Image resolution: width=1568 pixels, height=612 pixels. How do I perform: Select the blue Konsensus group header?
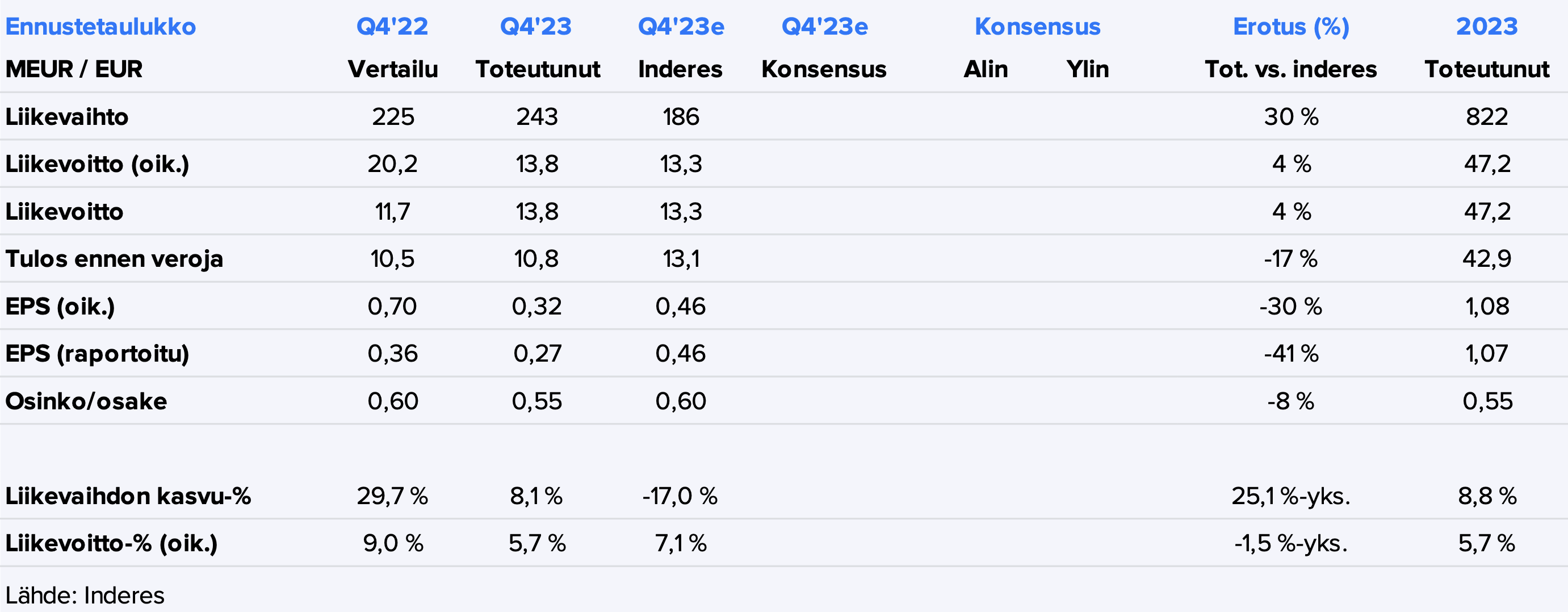coord(1037,27)
